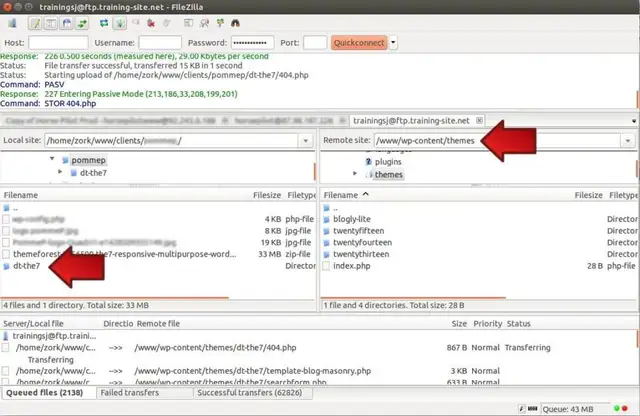The image size is (640, 416).
Task: Click the Quickconnect button
Action: [359, 42]
